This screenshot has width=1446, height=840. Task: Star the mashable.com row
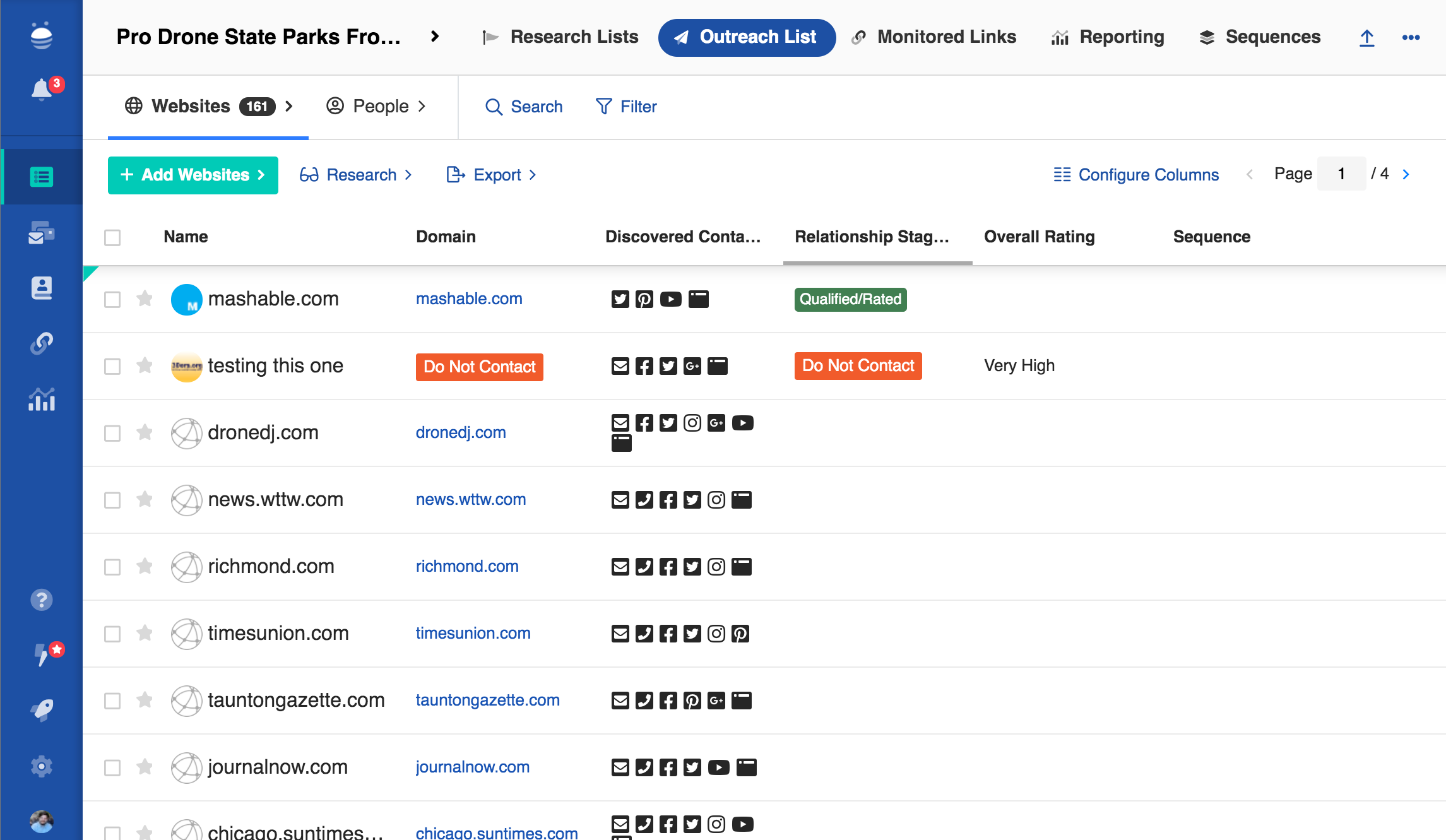click(145, 299)
